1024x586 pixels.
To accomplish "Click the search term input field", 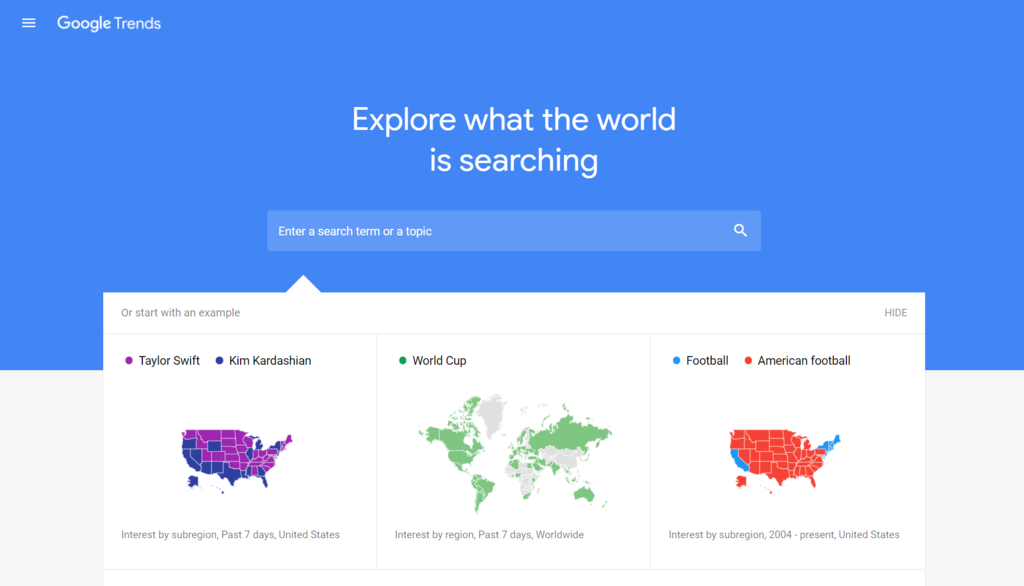I will (x=500, y=231).
